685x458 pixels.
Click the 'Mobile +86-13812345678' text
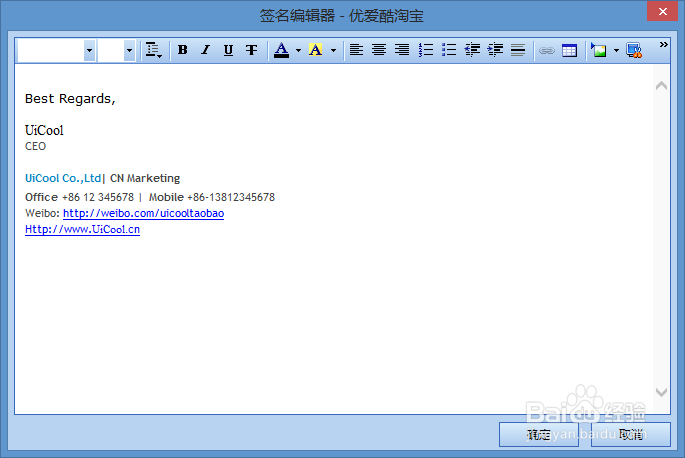[212, 197]
